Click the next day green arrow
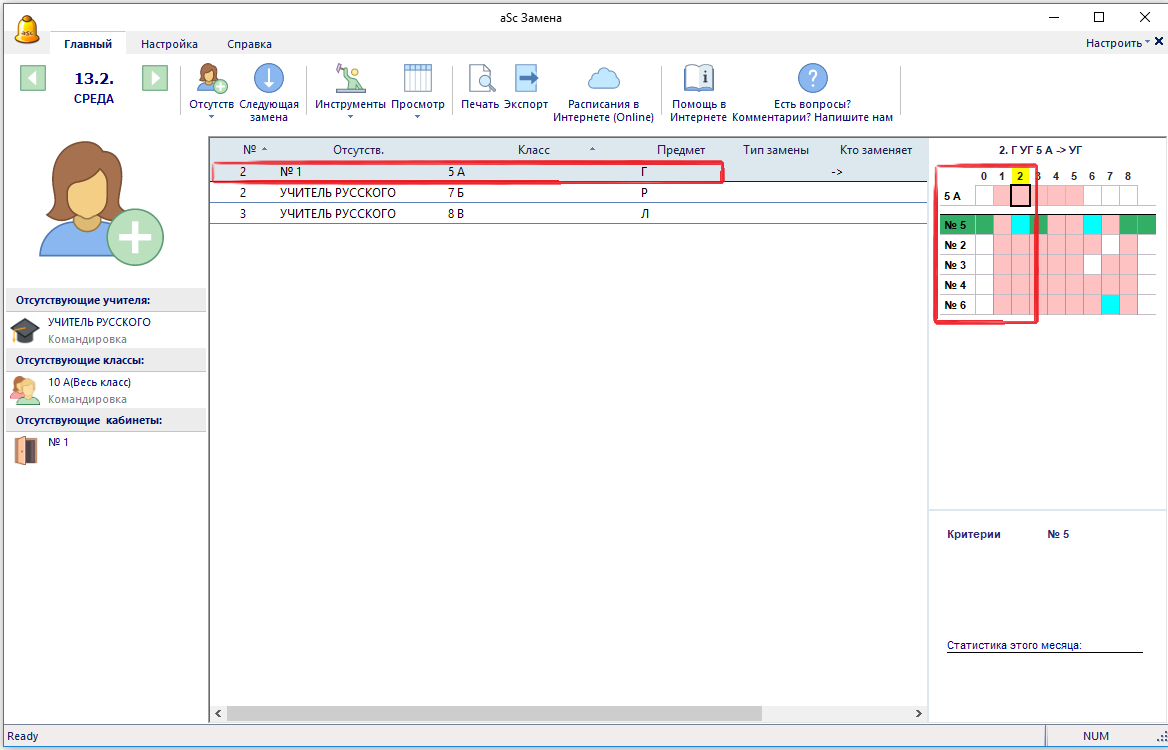 pyautogui.click(x=154, y=79)
